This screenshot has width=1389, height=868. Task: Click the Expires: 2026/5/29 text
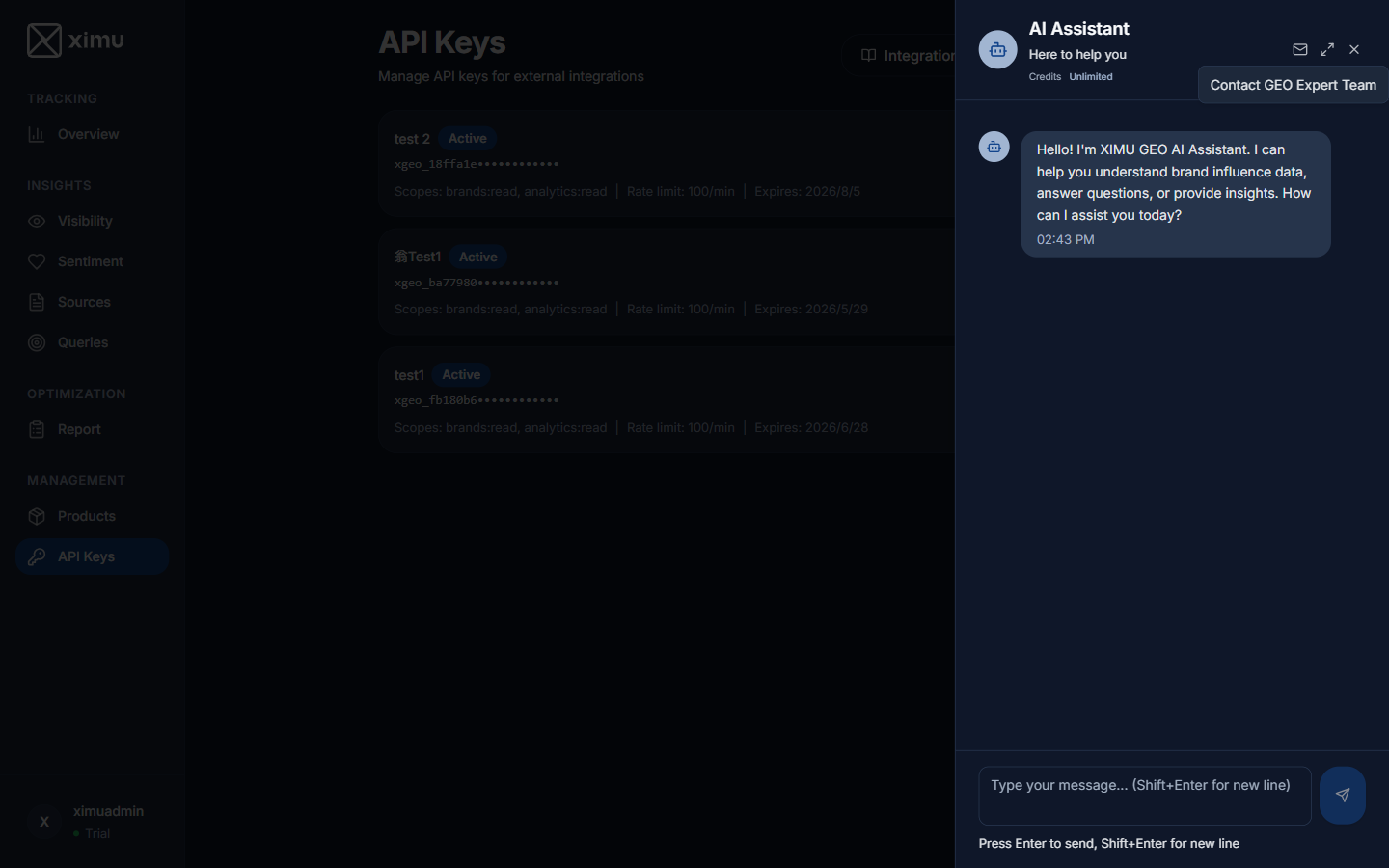[x=811, y=310]
